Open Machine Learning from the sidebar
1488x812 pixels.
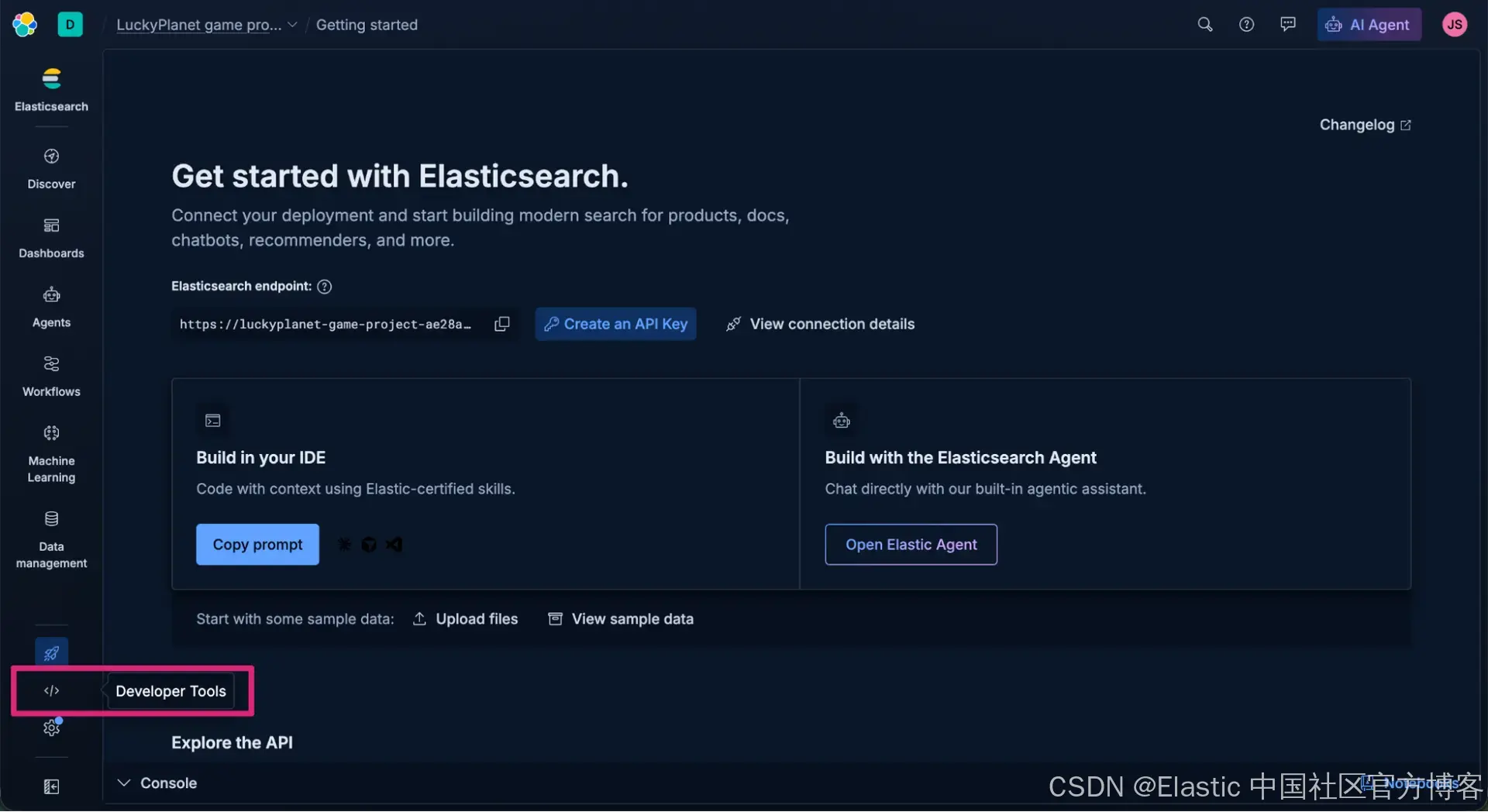(51, 453)
